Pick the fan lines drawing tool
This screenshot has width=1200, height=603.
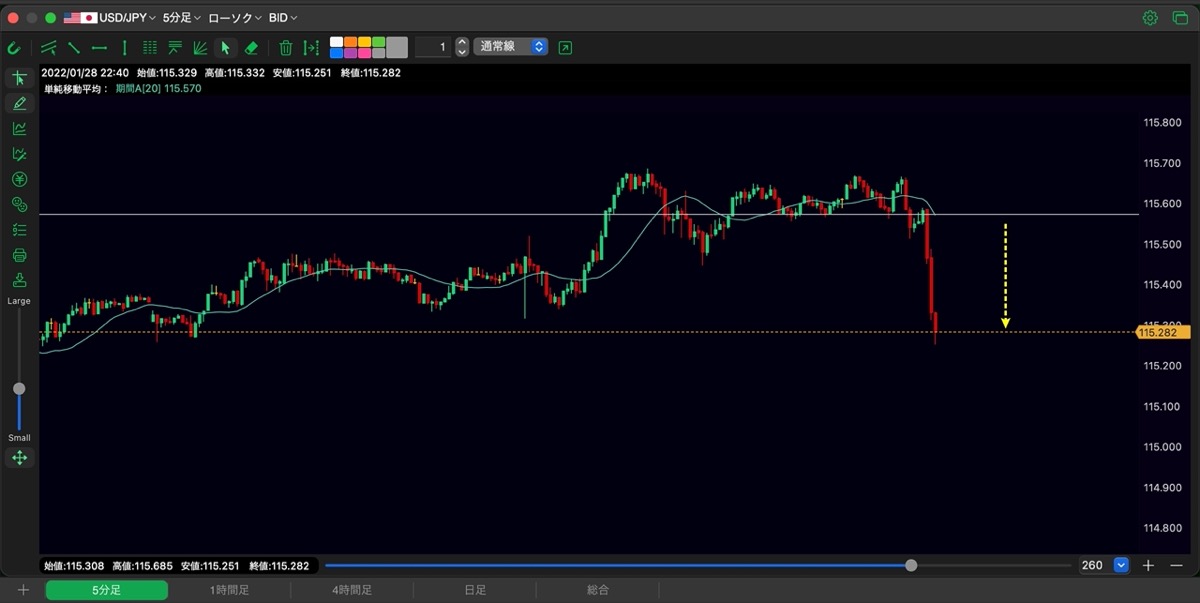pos(200,47)
